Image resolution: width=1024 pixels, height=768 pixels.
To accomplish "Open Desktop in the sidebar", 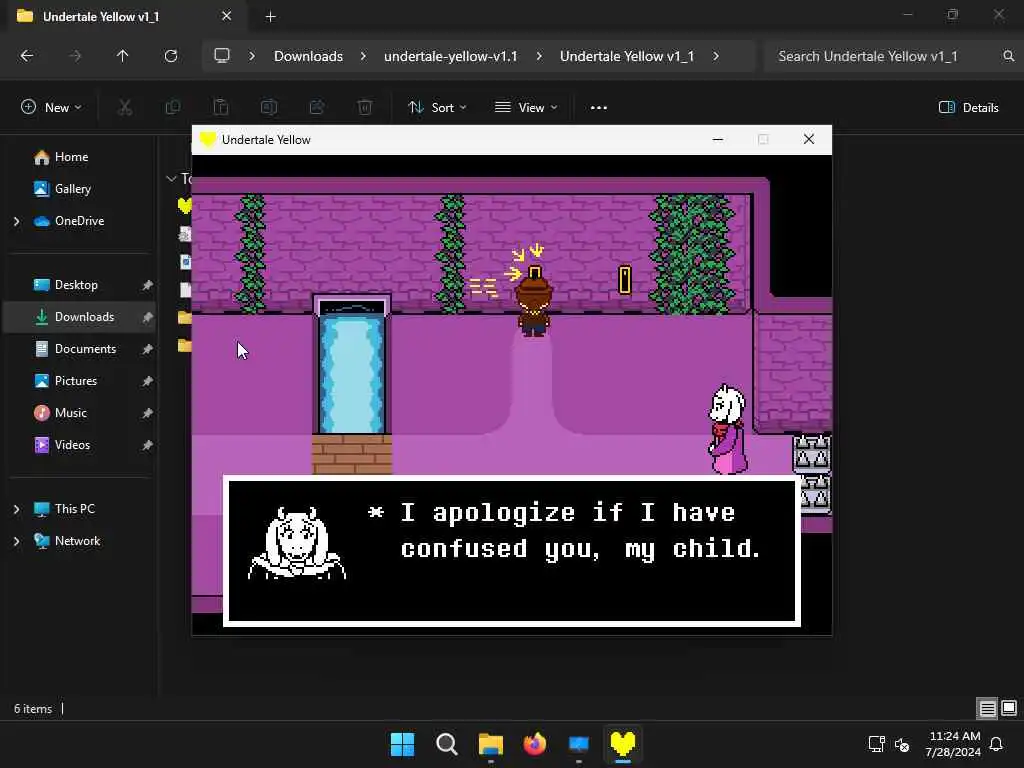I will (76, 285).
